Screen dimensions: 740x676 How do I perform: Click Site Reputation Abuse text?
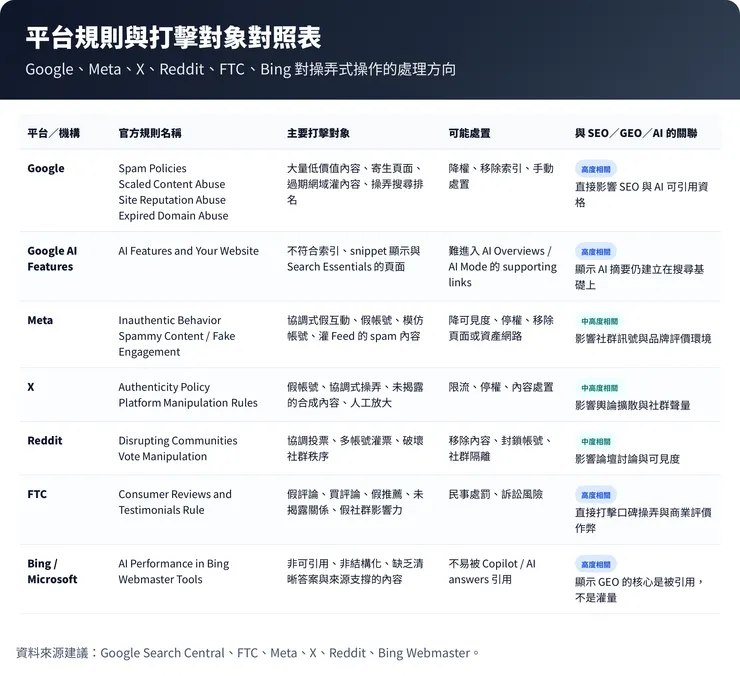click(x=172, y=200)
